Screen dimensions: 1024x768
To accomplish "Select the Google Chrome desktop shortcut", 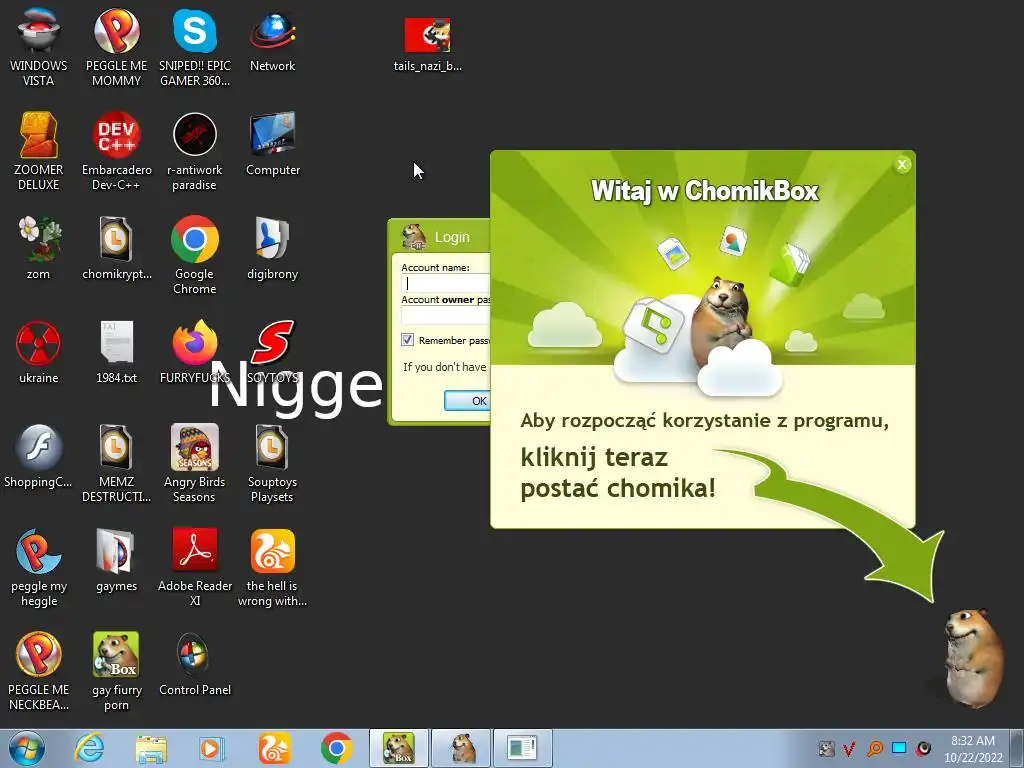I will point(195,255).
